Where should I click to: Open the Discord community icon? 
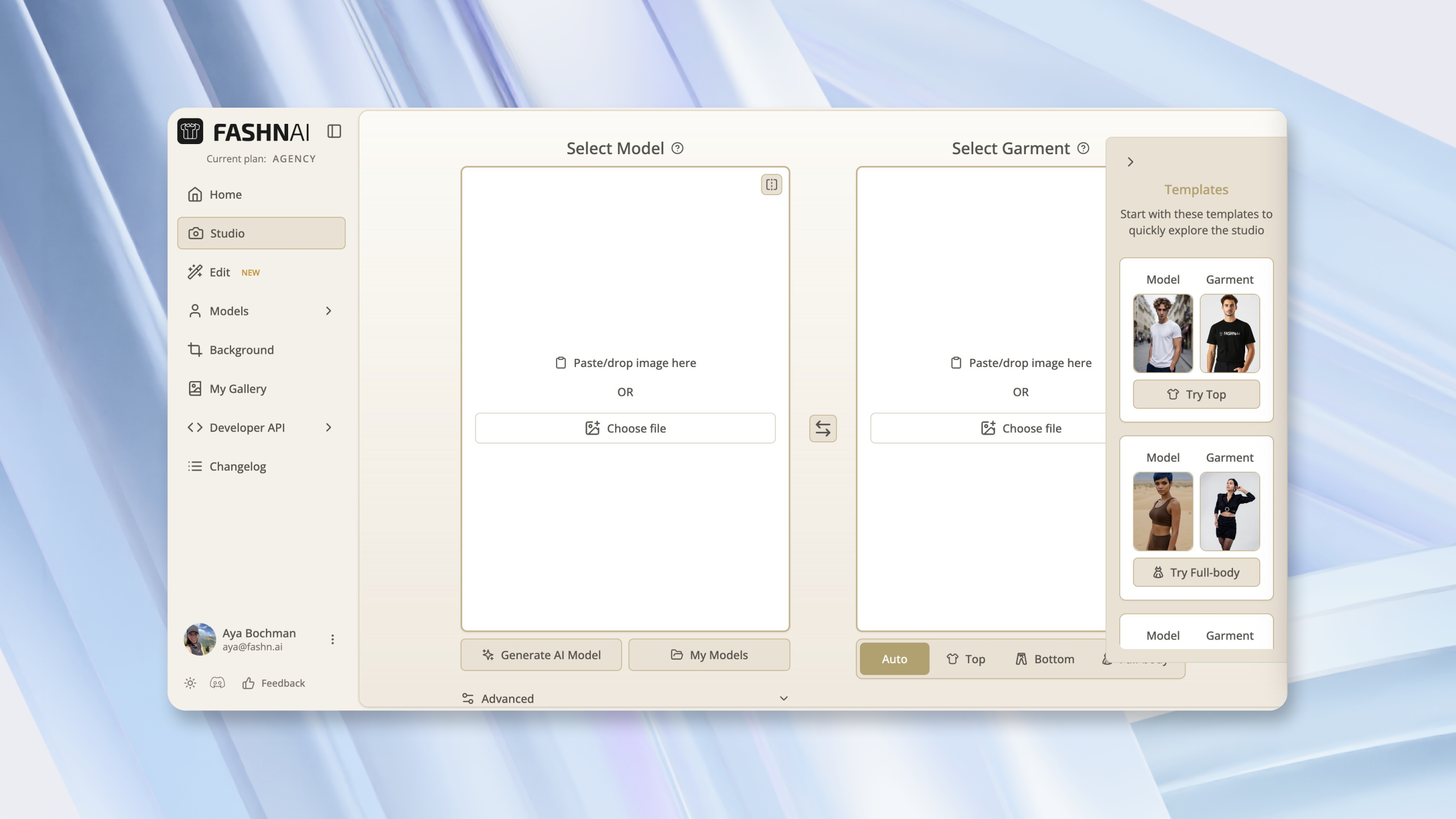(x=217, y=683)
